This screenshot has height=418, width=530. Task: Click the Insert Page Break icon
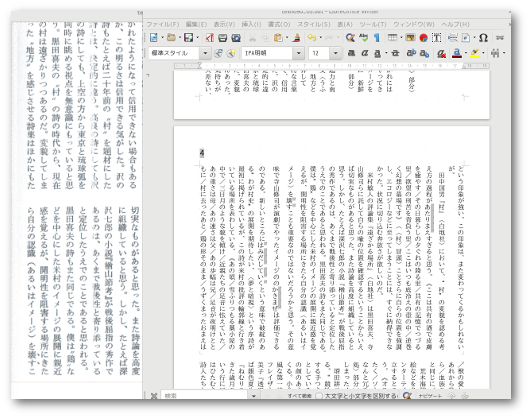click(453, 38)
